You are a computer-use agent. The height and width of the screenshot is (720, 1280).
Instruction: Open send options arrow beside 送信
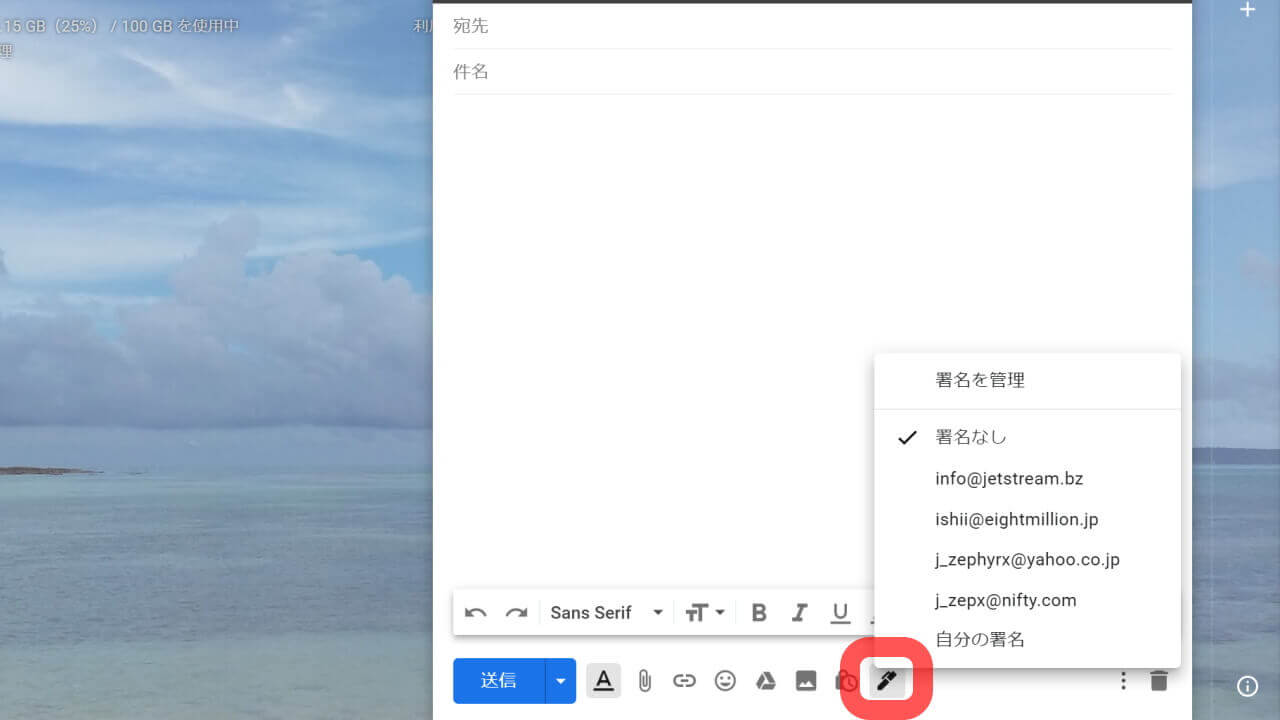pyautogui.click(x=560, y=681)
